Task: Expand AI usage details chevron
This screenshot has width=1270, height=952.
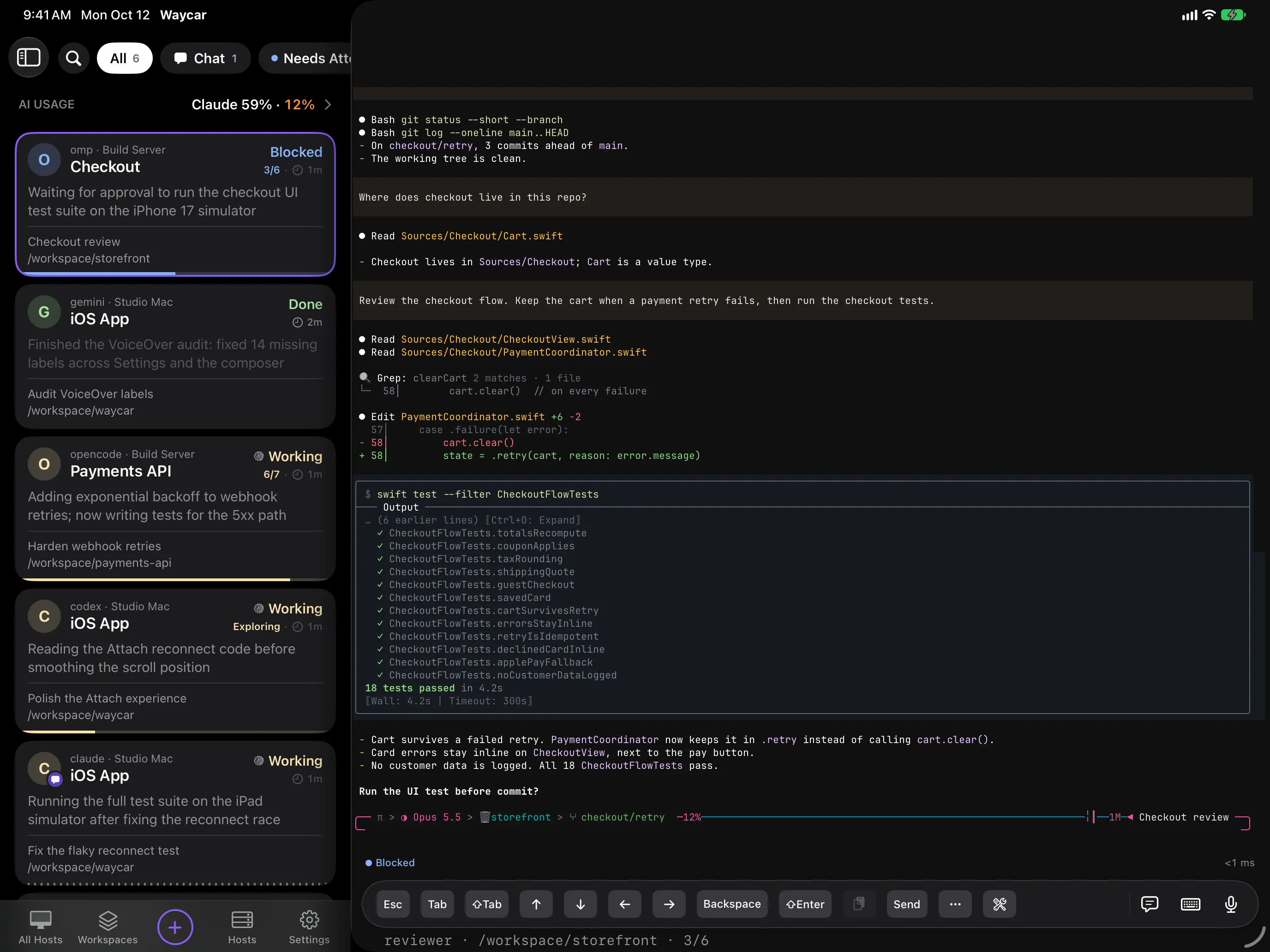Action: [x=328, y=104]
